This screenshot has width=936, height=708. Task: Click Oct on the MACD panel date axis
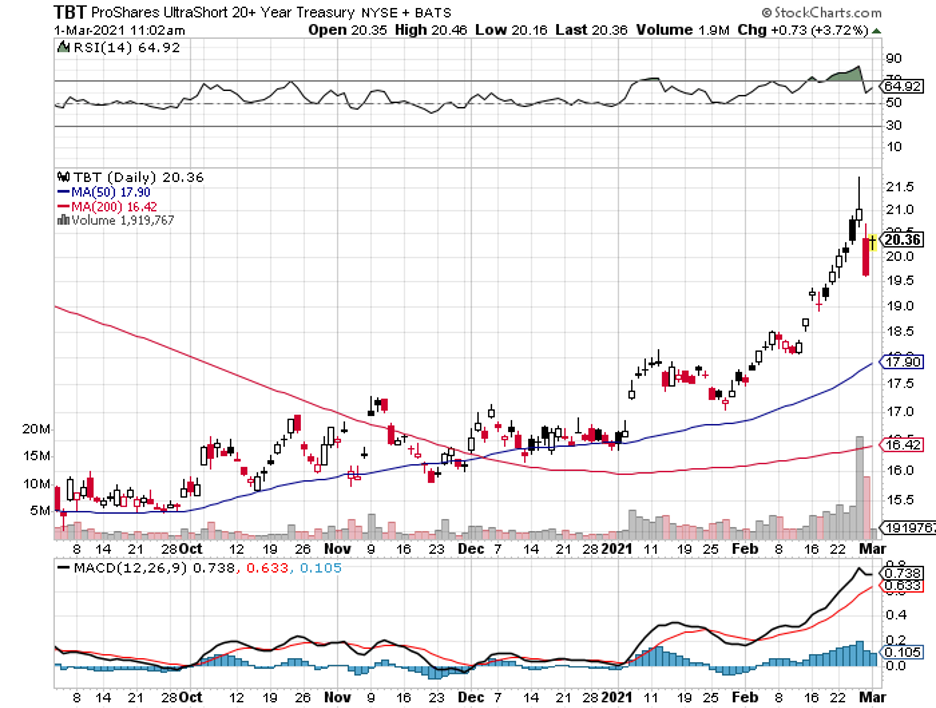point(191,697)
